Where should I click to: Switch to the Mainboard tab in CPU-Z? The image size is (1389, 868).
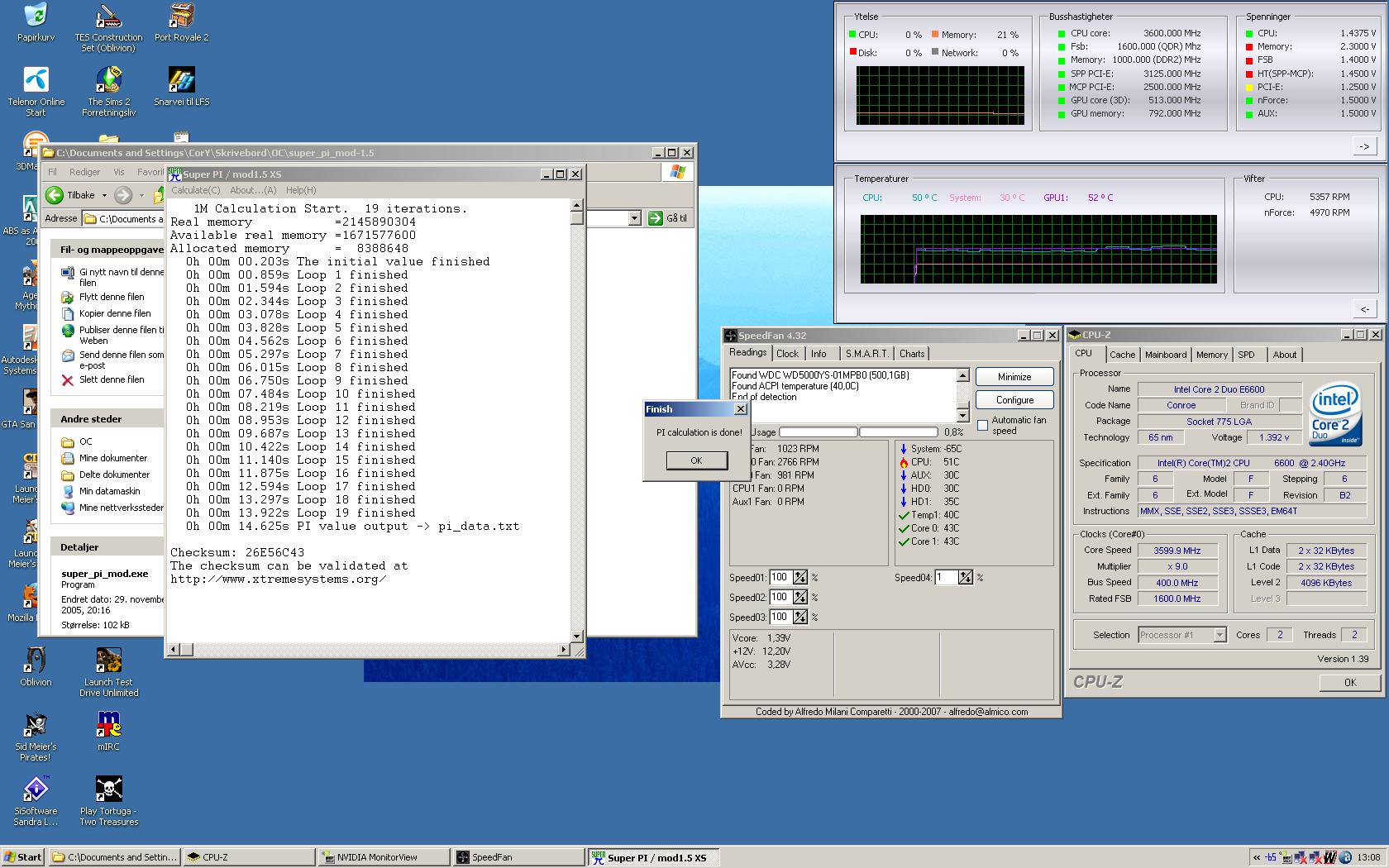pyautogui.click(x=1166, y=355)
